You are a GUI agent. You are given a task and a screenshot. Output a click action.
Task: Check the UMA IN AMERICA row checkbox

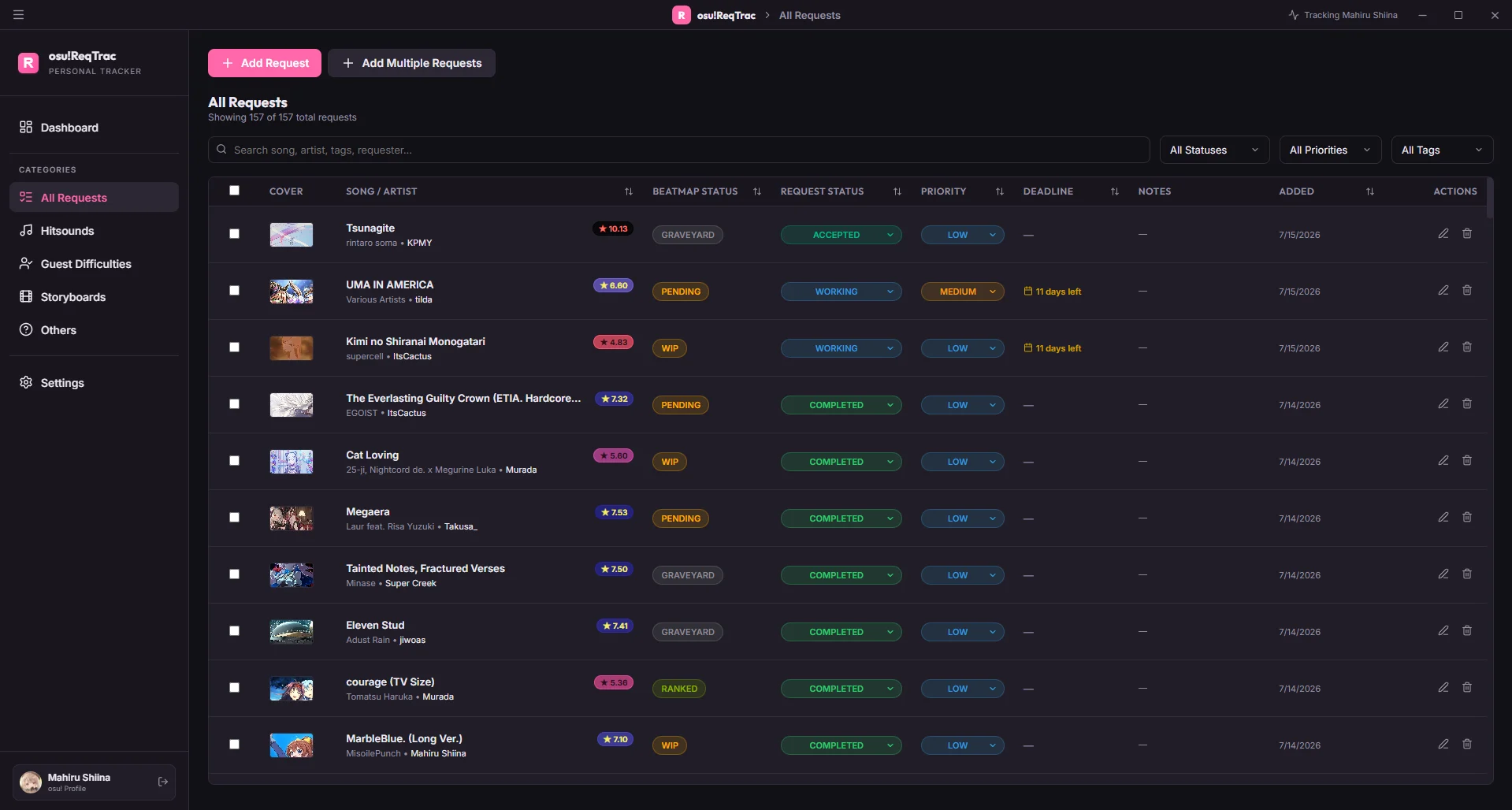tap(234, 291)
